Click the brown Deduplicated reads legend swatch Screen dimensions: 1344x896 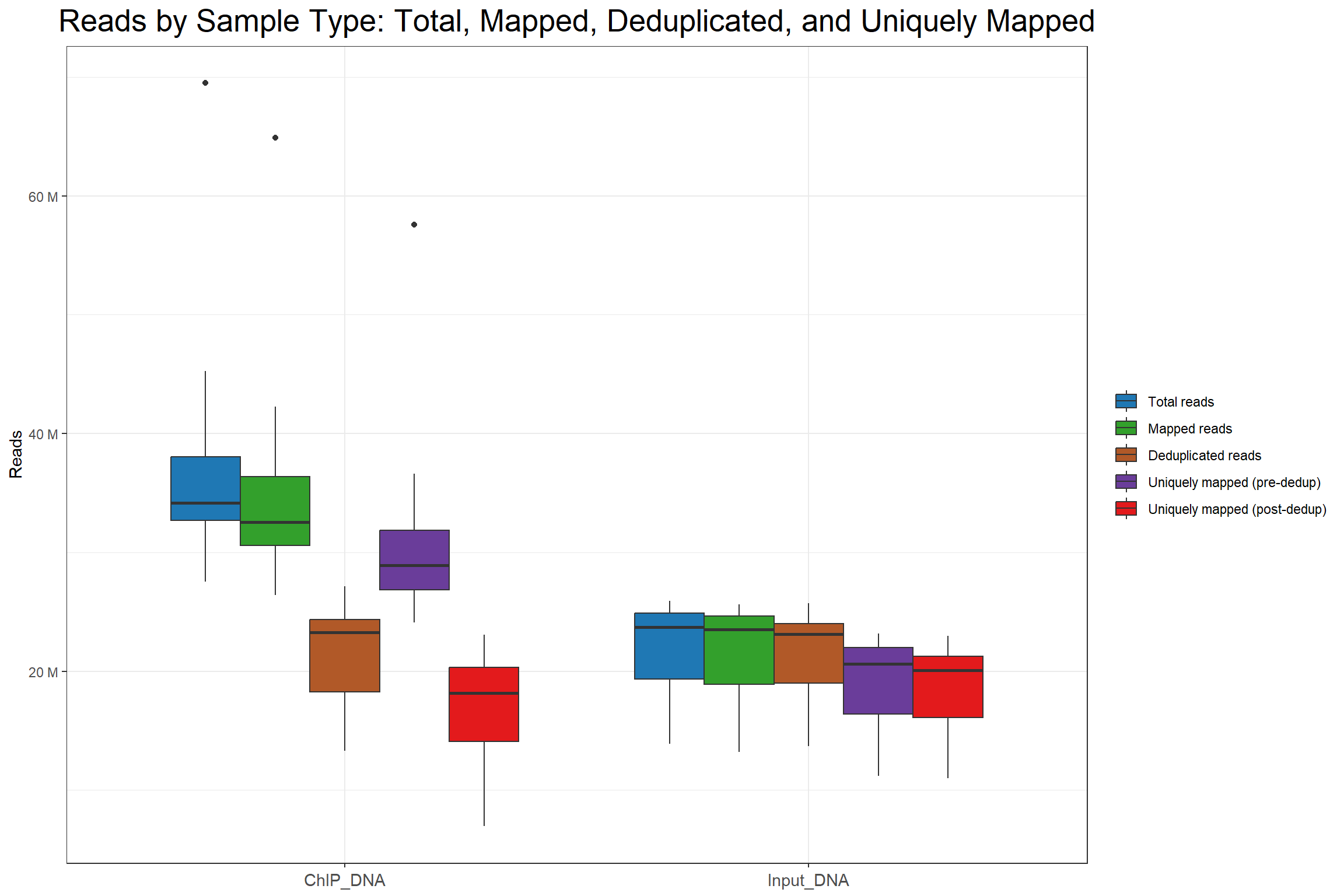(x=1126, y=455)
